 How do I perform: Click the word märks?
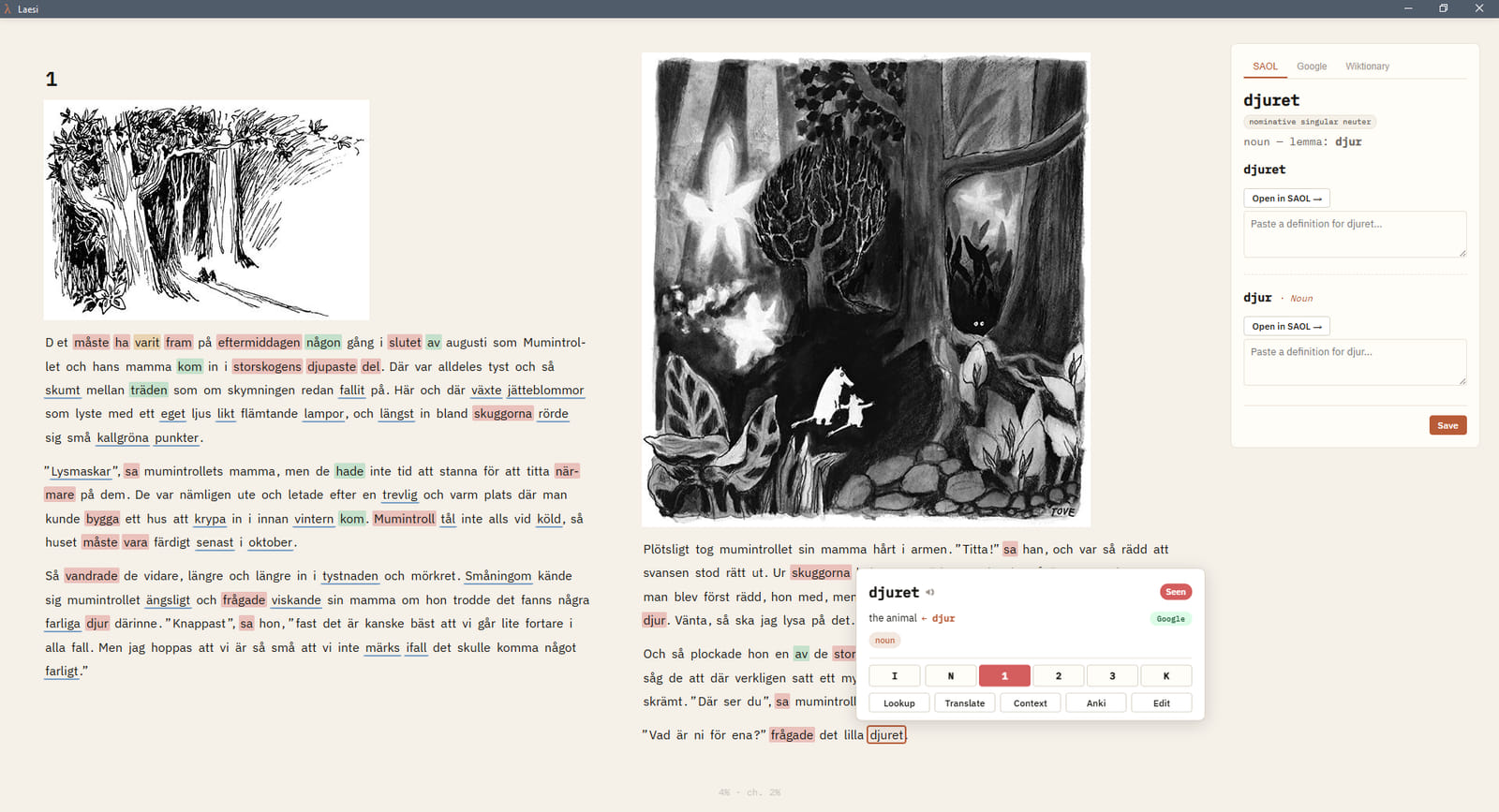tap(382, 648)
